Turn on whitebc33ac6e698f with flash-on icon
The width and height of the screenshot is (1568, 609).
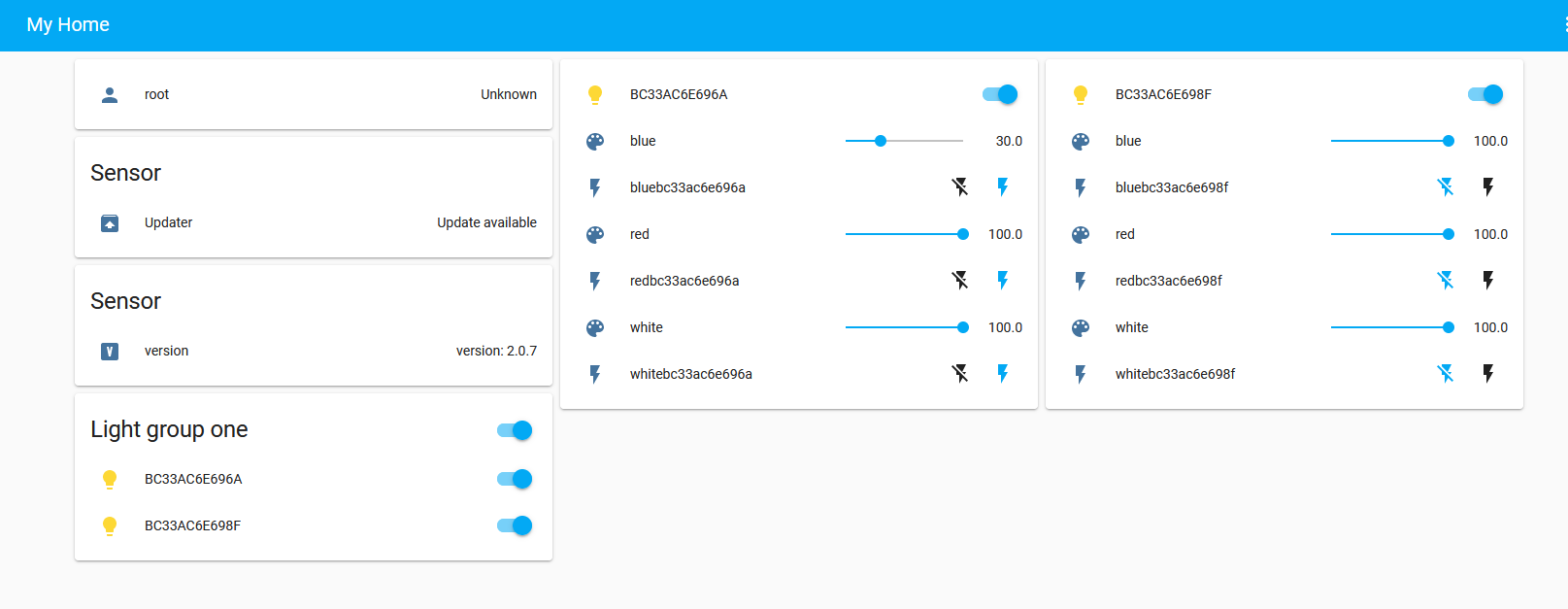point(1488,373)
